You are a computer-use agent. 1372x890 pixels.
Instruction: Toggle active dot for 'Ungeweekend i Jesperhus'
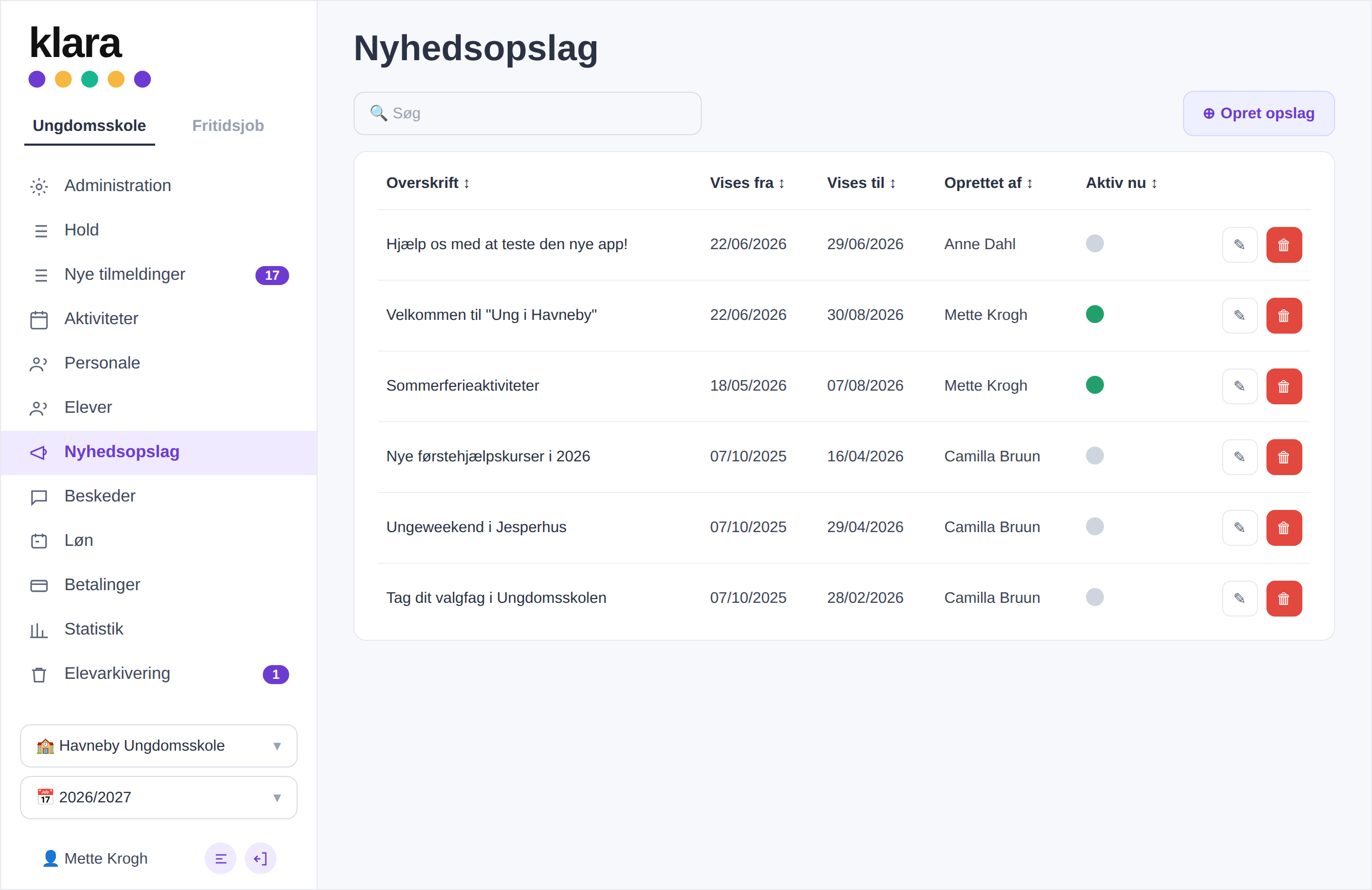(x=1095, y=526)
